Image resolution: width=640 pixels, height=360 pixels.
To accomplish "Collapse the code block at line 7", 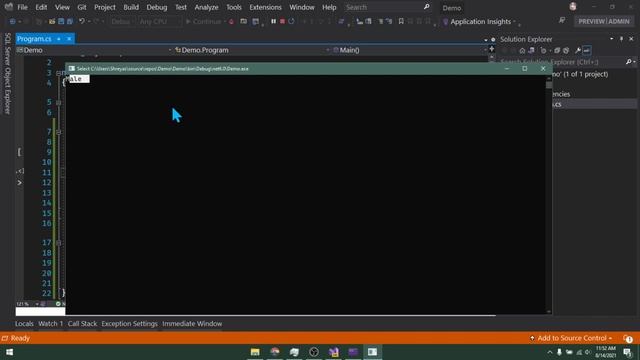I will (58, 132).
